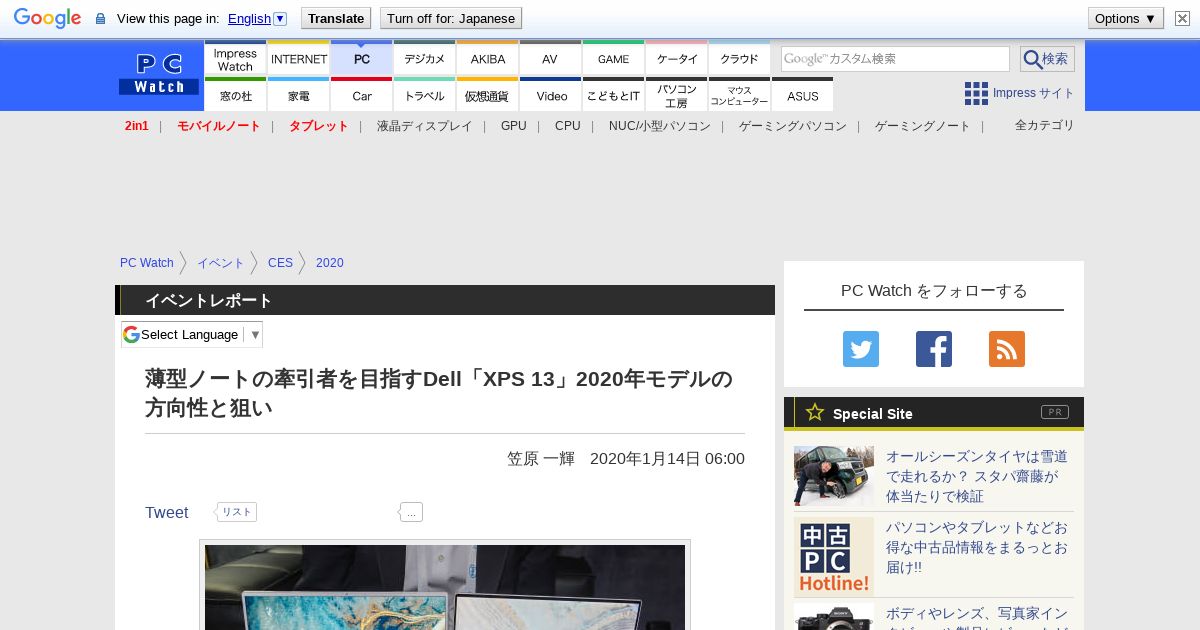Click the PC Watch breadcrumb link
Image resolution: width=1200 pixels, height=630 pixels.
click(147, 263)
